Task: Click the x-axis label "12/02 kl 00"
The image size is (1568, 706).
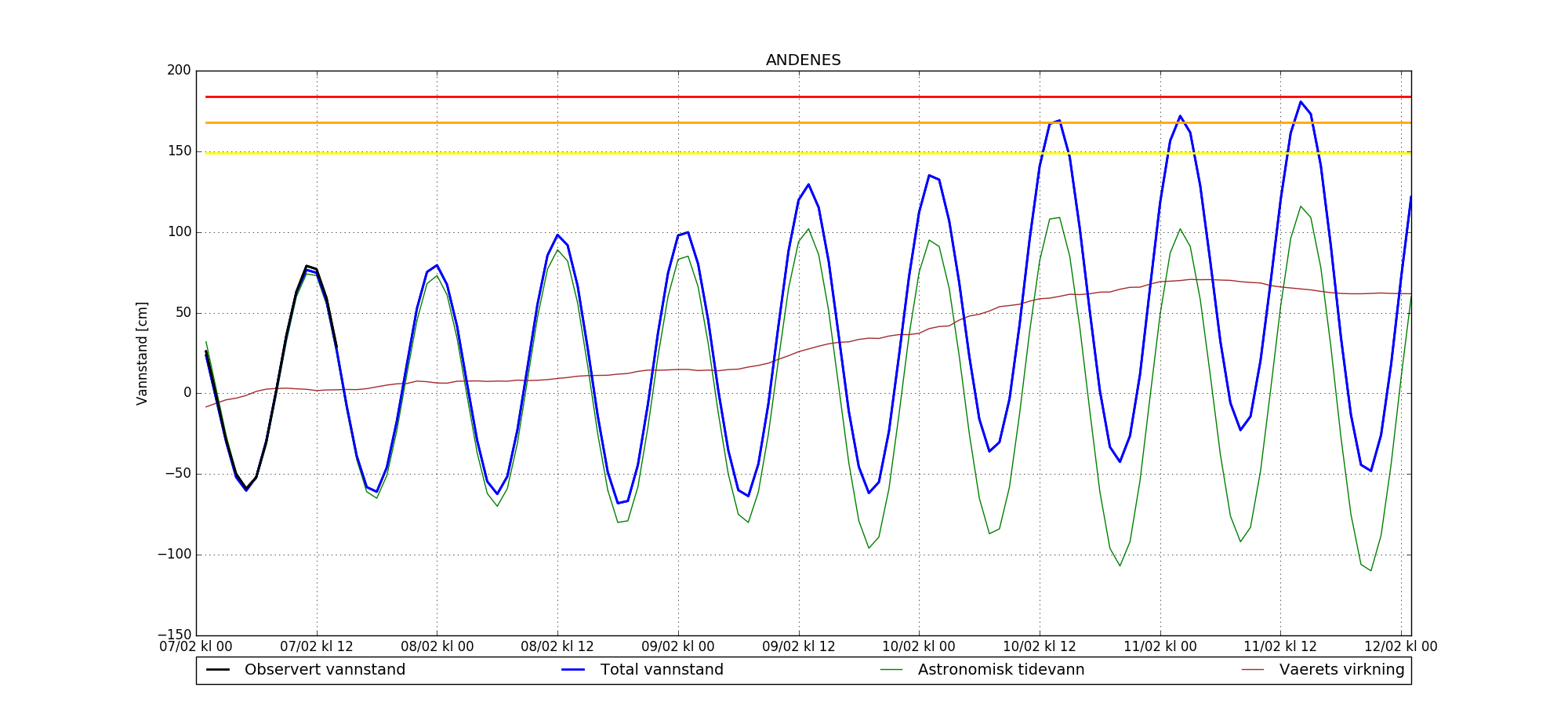Action: 1401,647
